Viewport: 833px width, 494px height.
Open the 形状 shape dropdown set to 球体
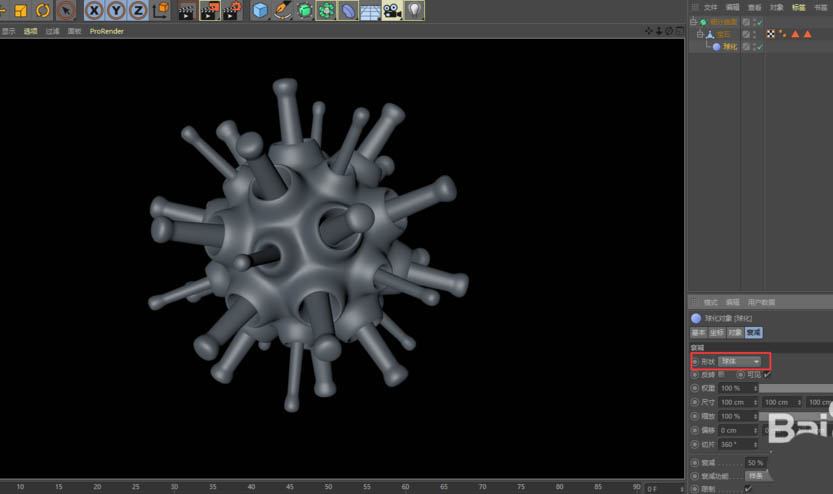tap(740, 361)
